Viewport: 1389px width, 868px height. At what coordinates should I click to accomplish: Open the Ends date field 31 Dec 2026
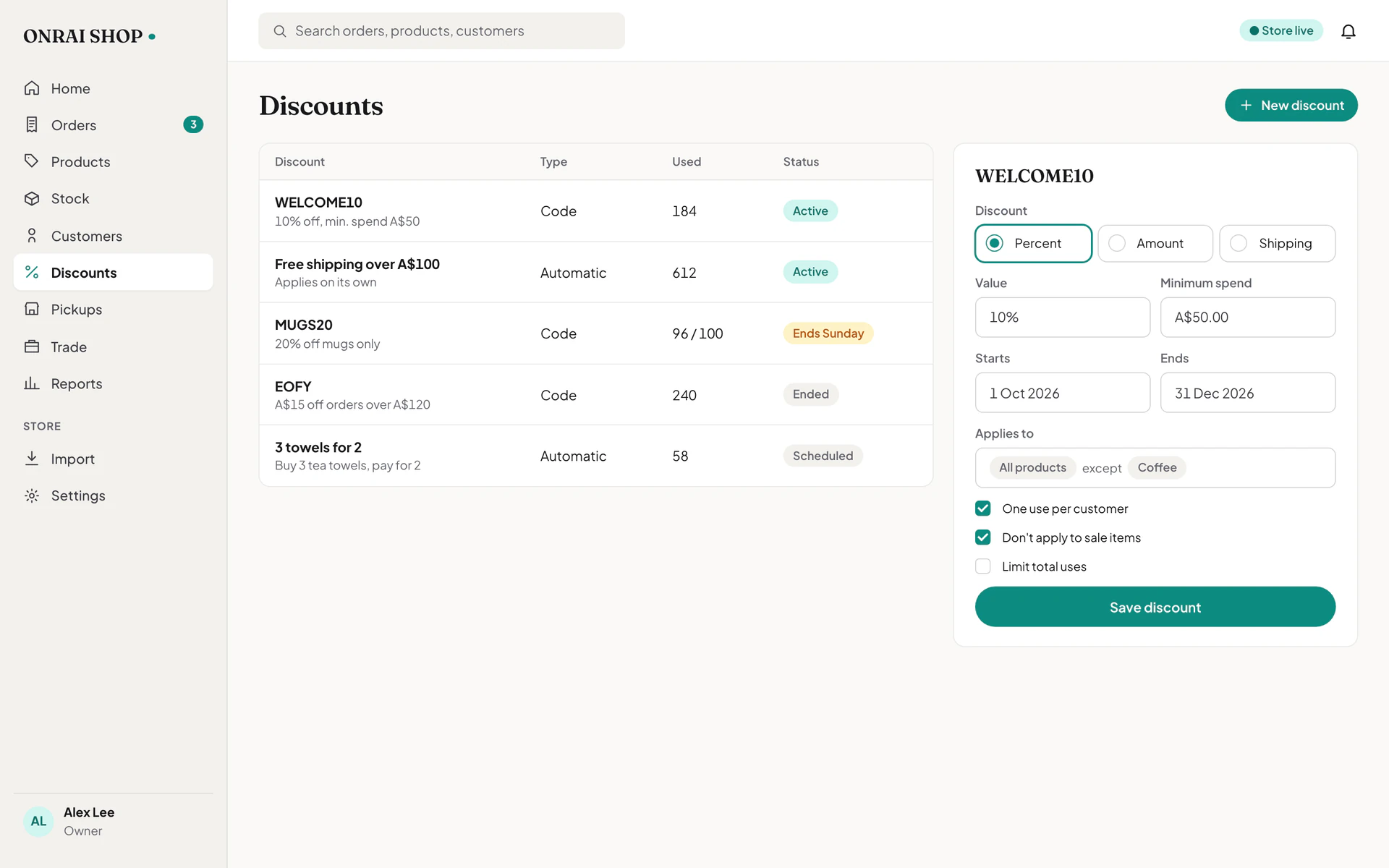pyautogui.click(x=1248, y=393)
